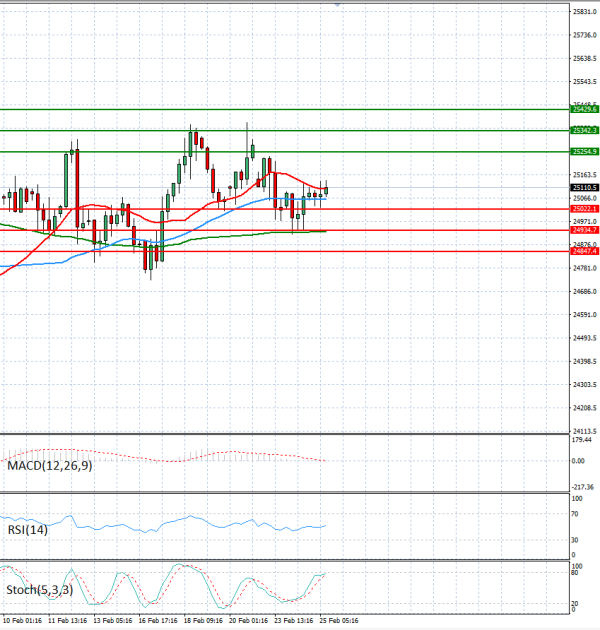This screenshot has height=630, width=600.
Task: Click the green 25254.9 price level tag
Action: tap(584, 151)
